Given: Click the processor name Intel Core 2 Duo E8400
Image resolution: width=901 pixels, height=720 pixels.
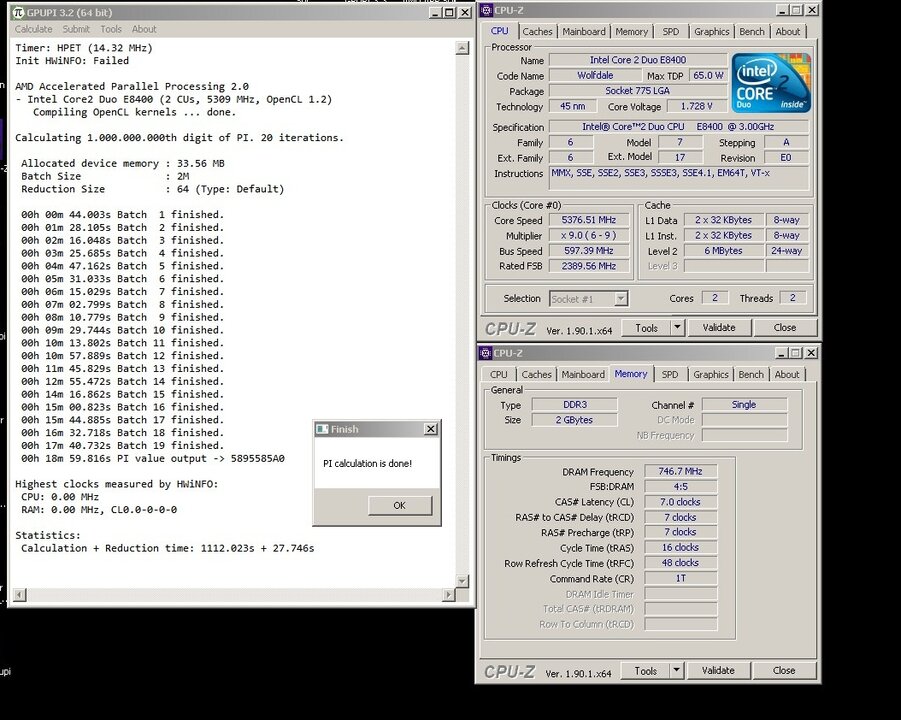Looking at the screenshot, I should (638, 60).
